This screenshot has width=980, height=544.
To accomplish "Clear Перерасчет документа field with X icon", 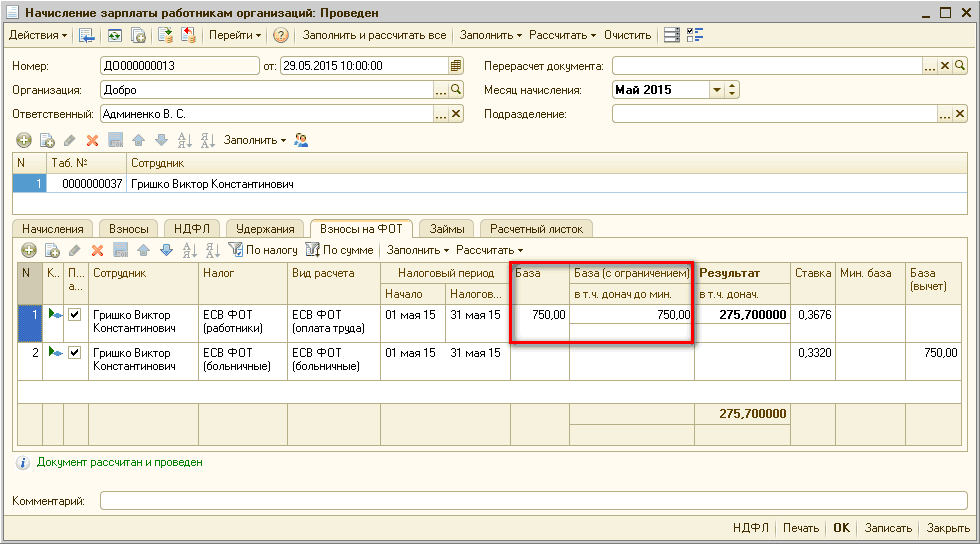I will coord(945,66).
